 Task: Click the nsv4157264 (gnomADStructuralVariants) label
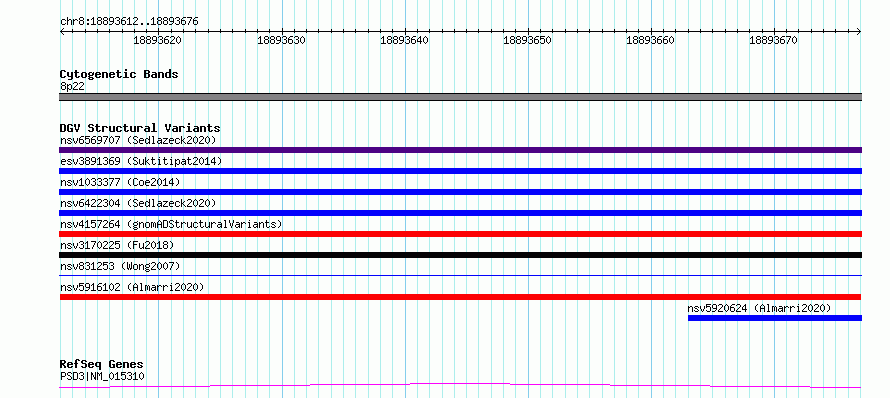click(x=171, y=224)
